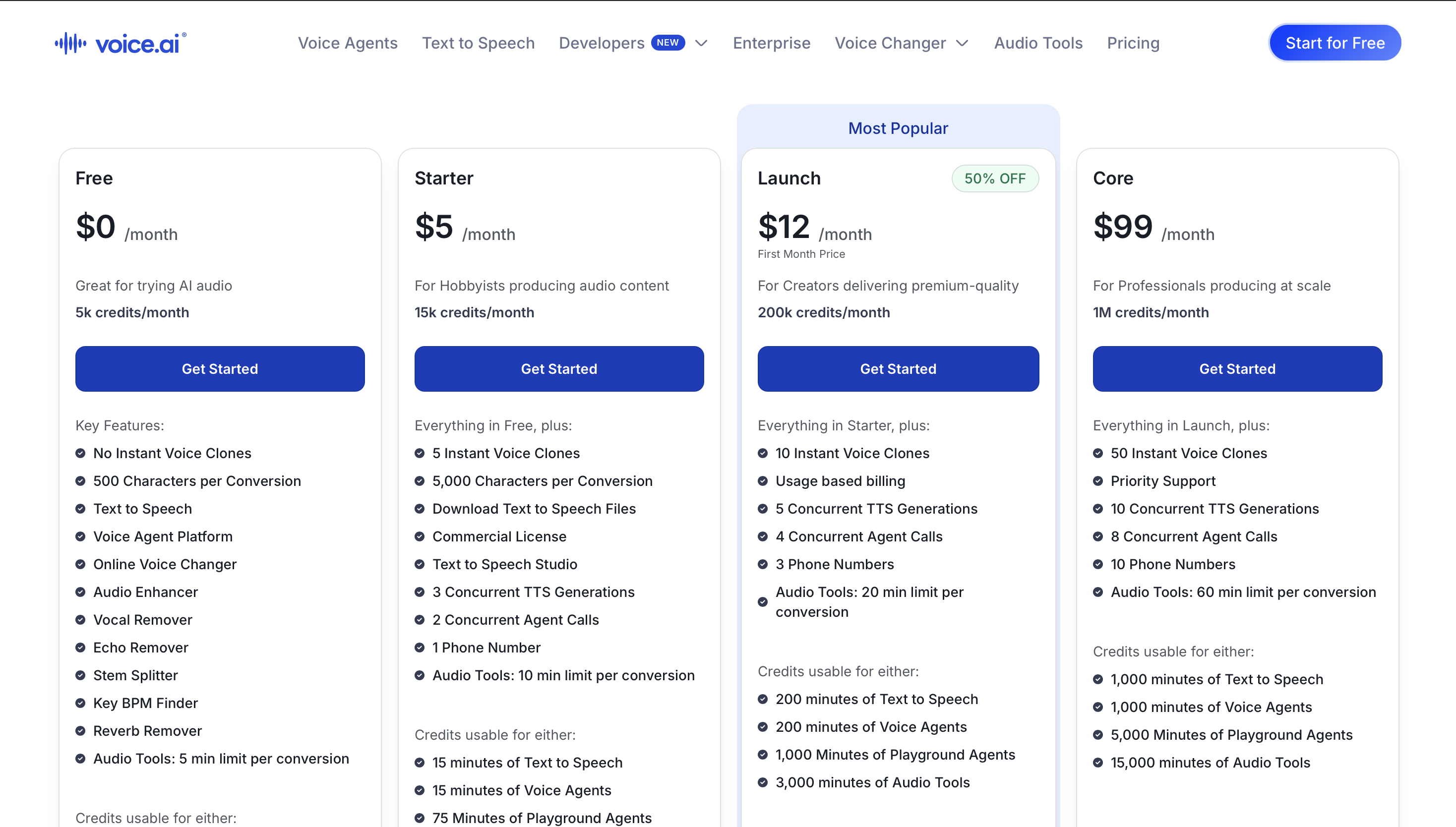
Task: Click the 50% OFF badge on Launch
Action: (995, 178)
